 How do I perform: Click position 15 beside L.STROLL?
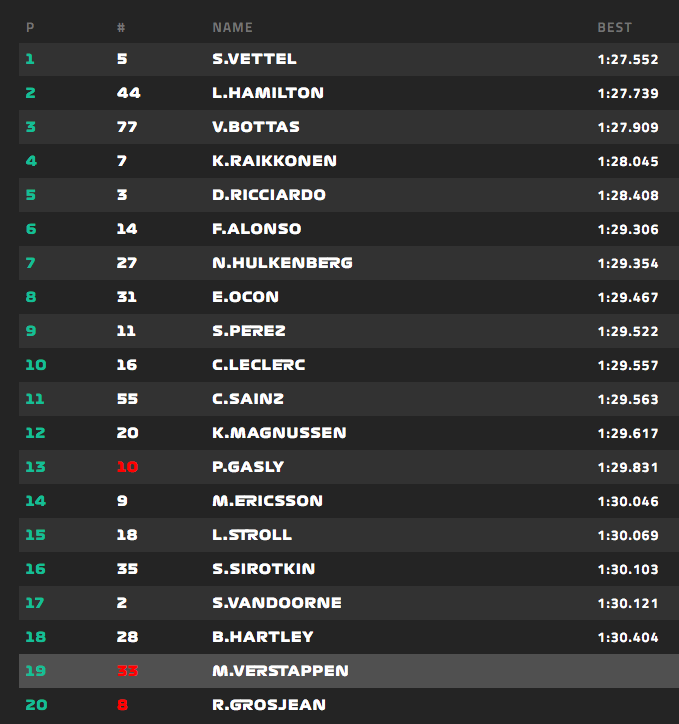coord(35,535)
